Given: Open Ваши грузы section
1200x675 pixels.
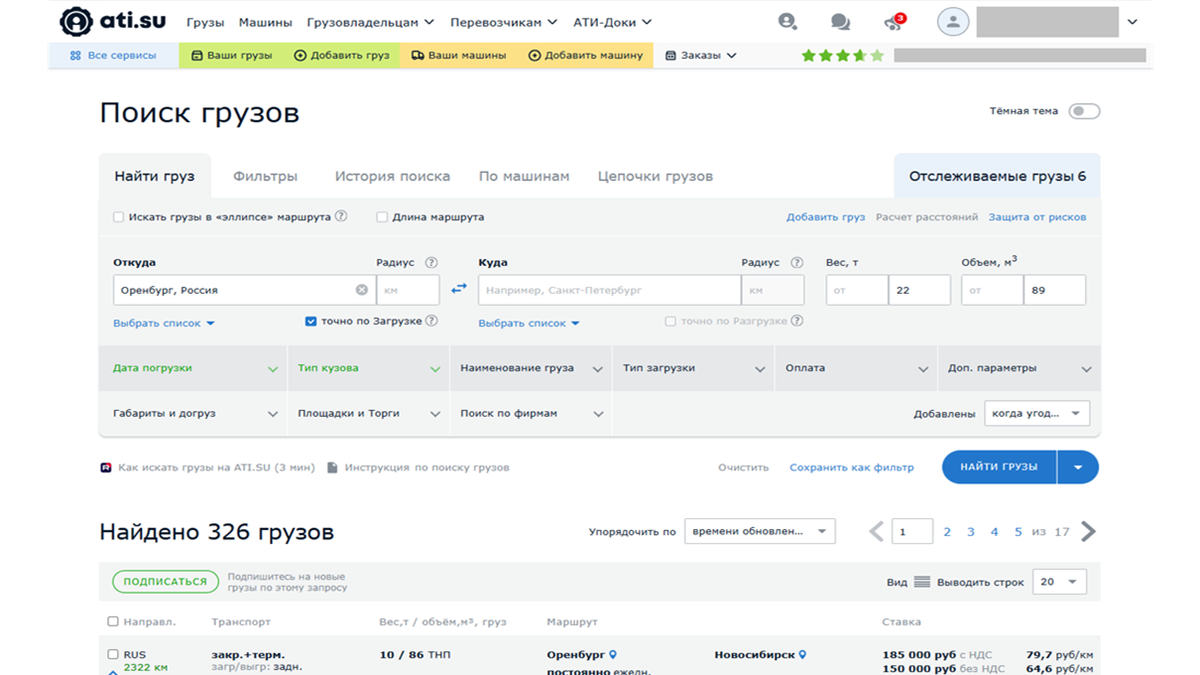Looking at the screenshot, I should 232,56.
